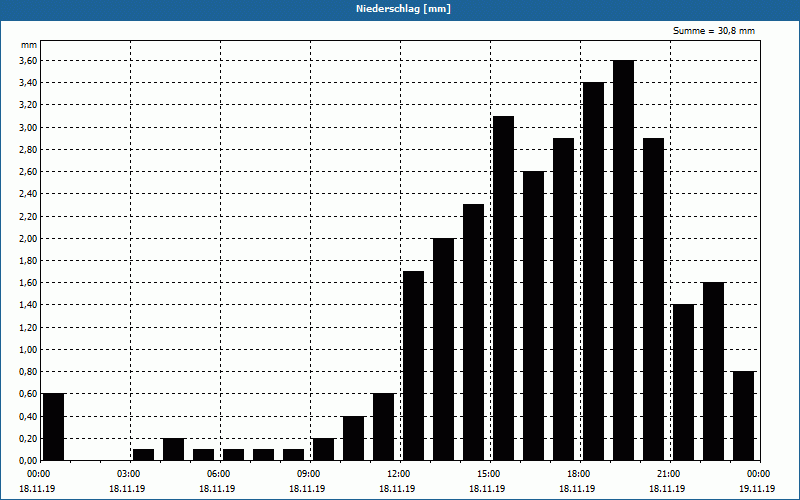Click the 09:00 time label

pyautogui.click(x=310, y=474)
